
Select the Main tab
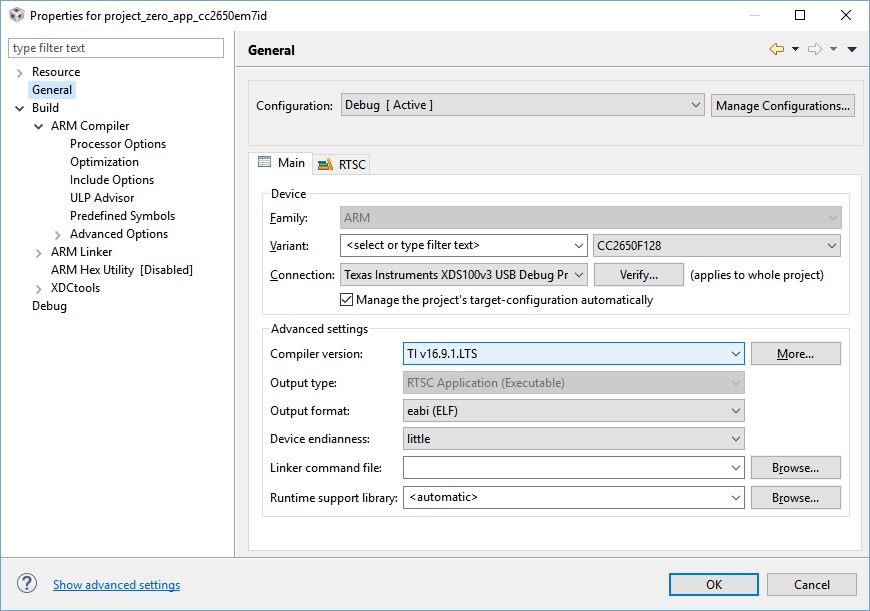tap(281, 163)
